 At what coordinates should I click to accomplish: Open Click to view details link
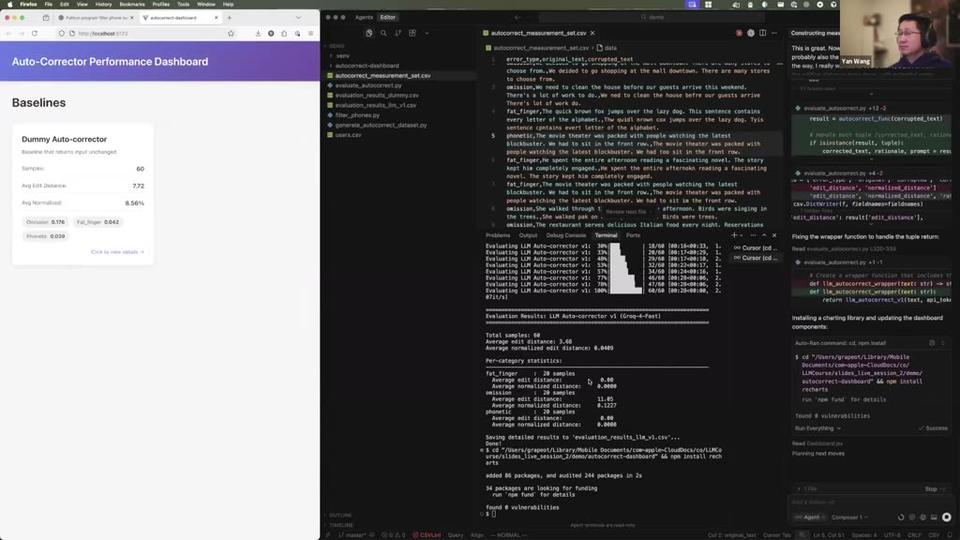tap(117, 252)
